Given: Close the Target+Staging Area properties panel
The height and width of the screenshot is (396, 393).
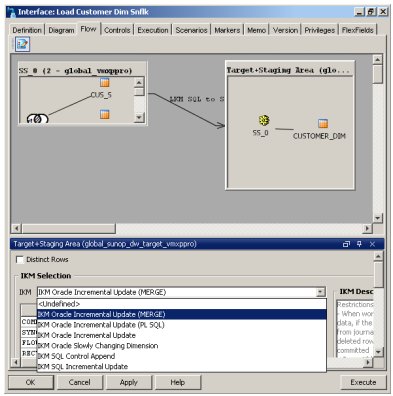Looking at the screenshot, I should click(x=372, y=244).
